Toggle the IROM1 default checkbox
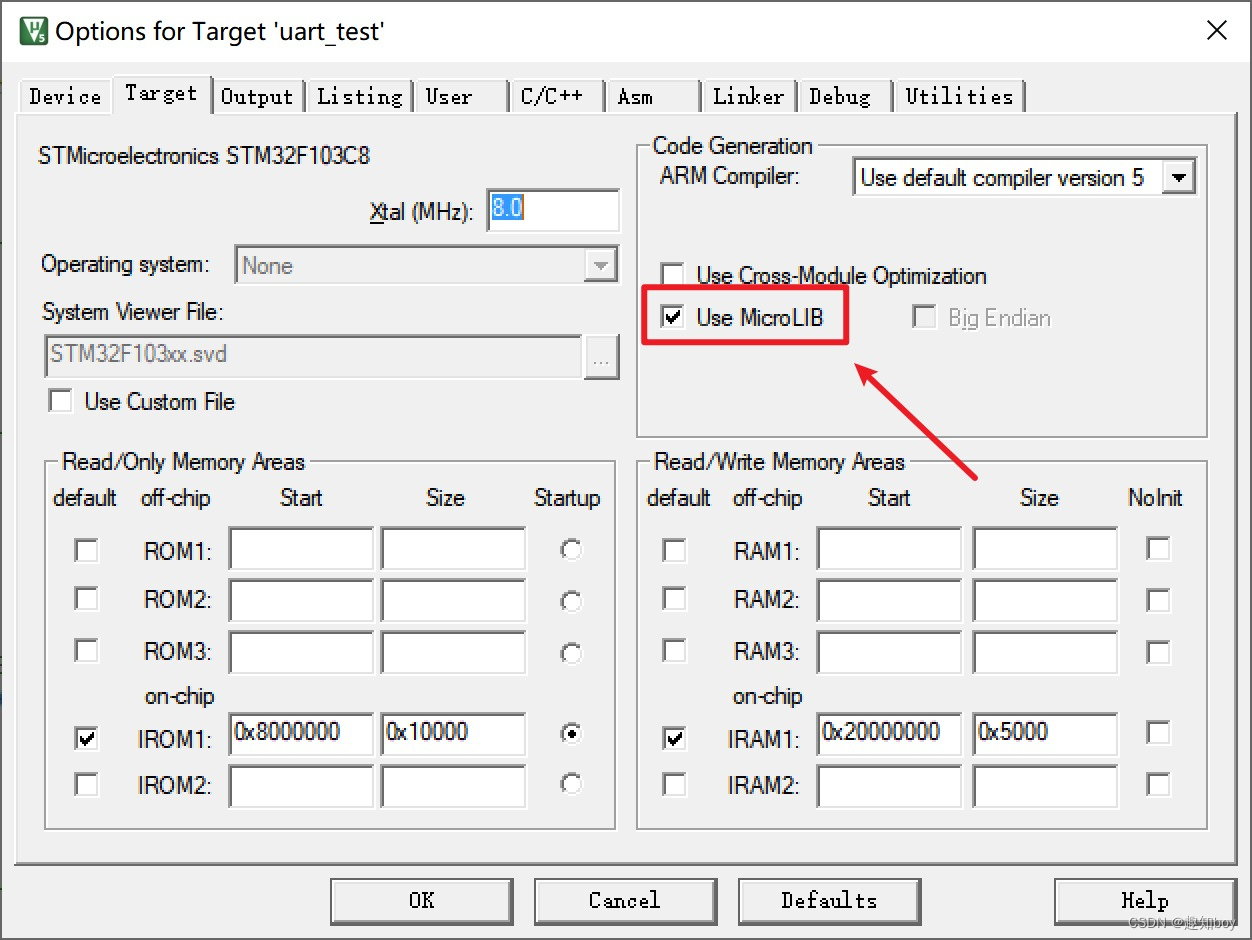The width and height of the screenshot is (1252, 940). (87, 738)
